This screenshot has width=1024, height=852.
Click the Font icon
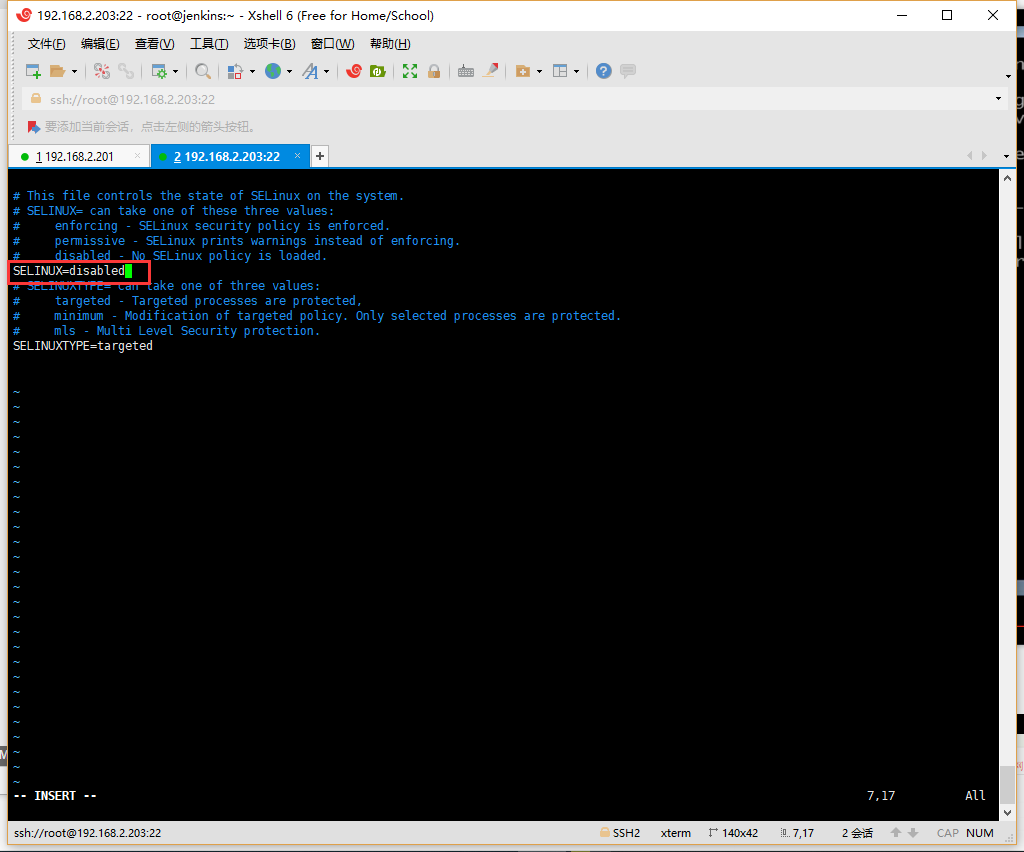coord(310,71)
